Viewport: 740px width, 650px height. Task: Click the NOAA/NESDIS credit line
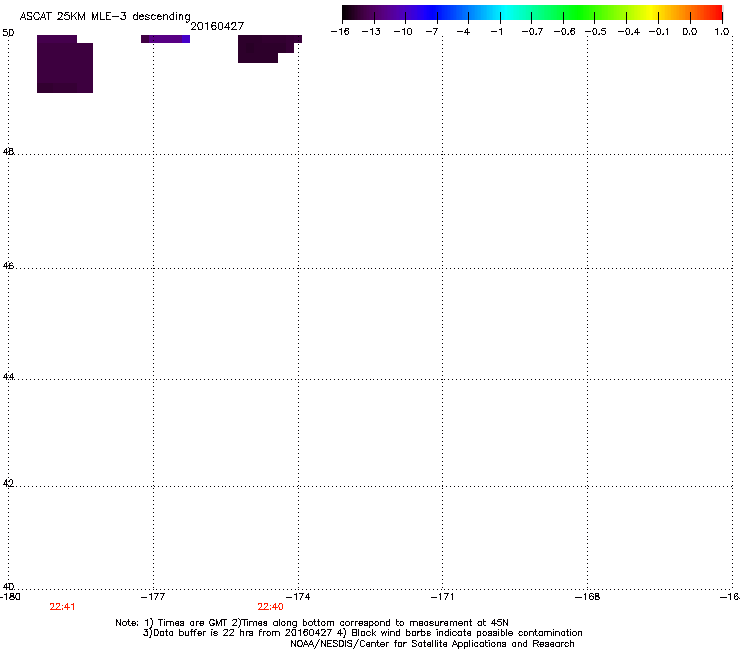coord(432,644)
